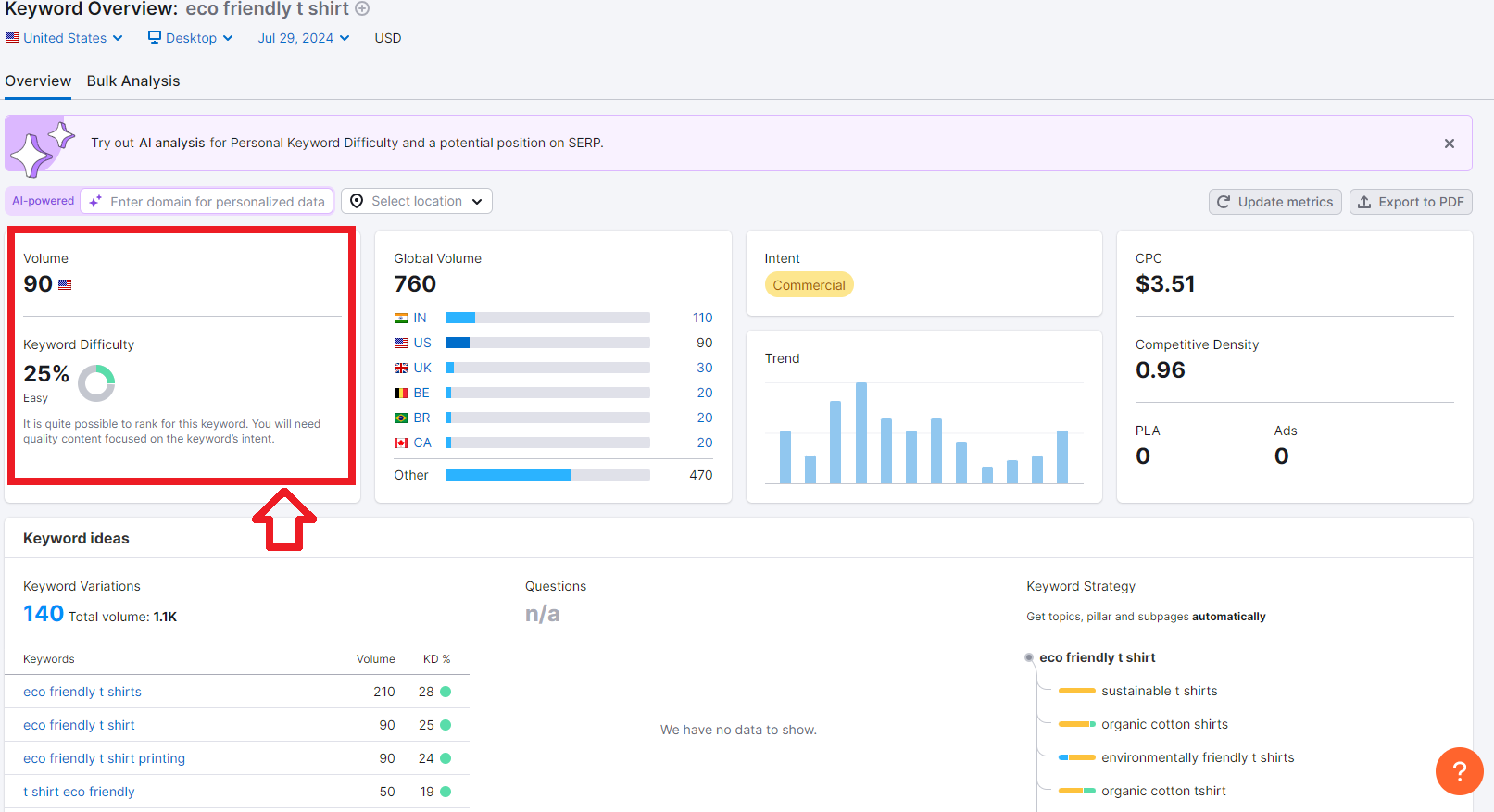The image size is (1494, 812).
Task: Click the IN volume progress bar
Action: click(547, 318)
